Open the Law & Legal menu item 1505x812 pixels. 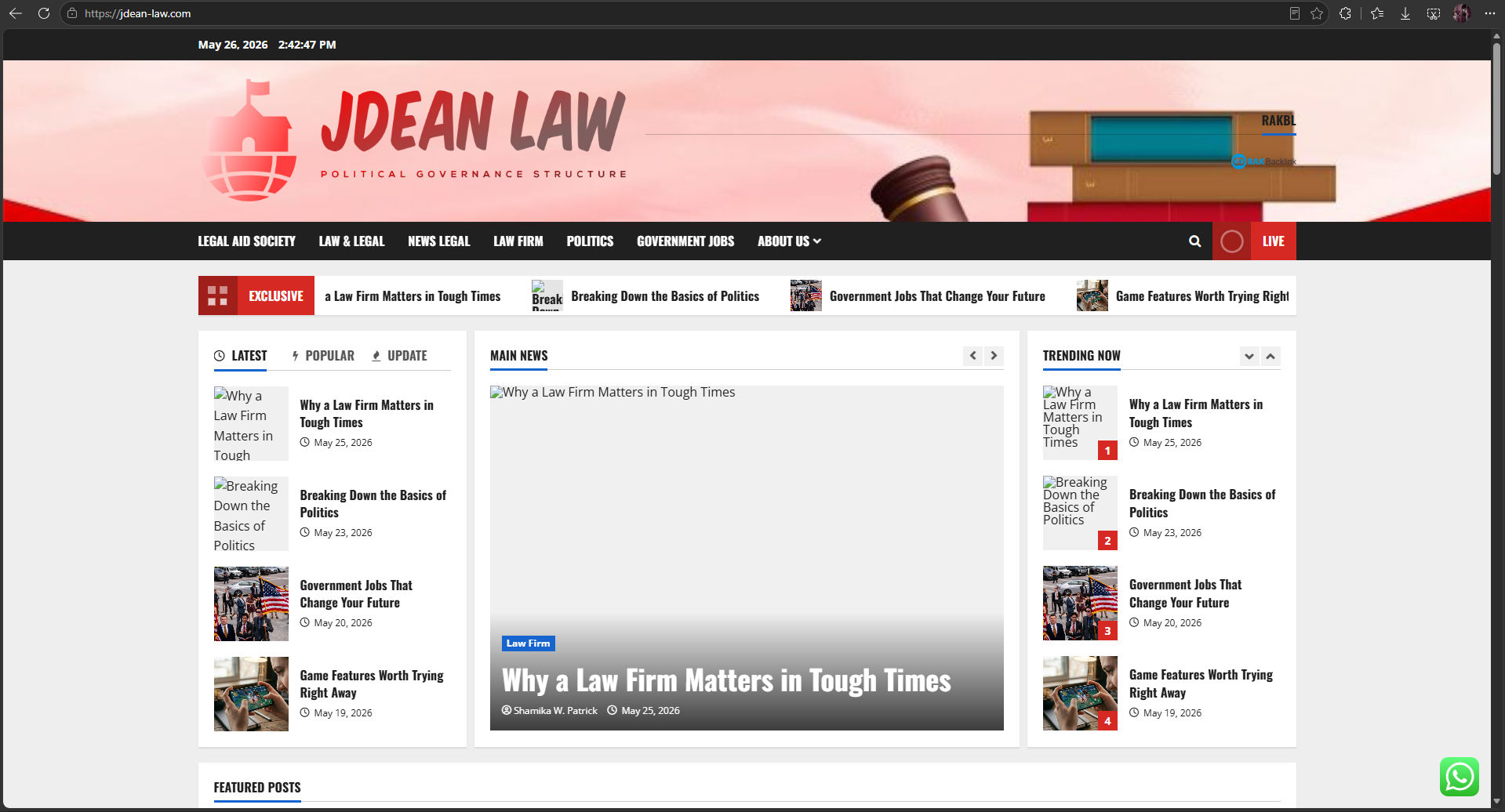click(351, 241)
